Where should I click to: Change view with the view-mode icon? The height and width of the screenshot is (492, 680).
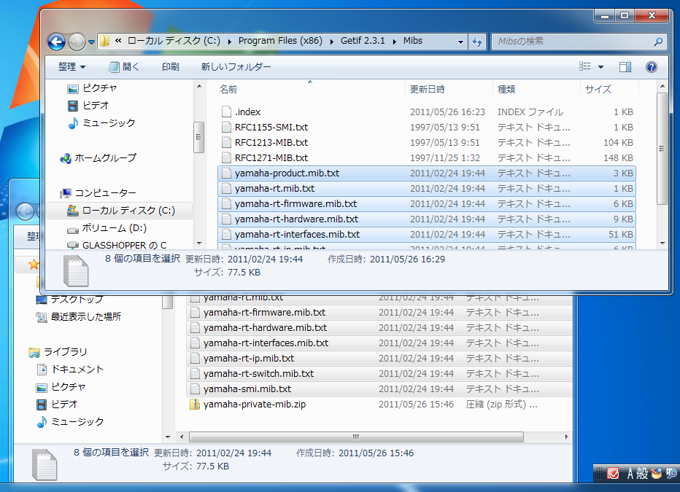click(x=585, y=66)
